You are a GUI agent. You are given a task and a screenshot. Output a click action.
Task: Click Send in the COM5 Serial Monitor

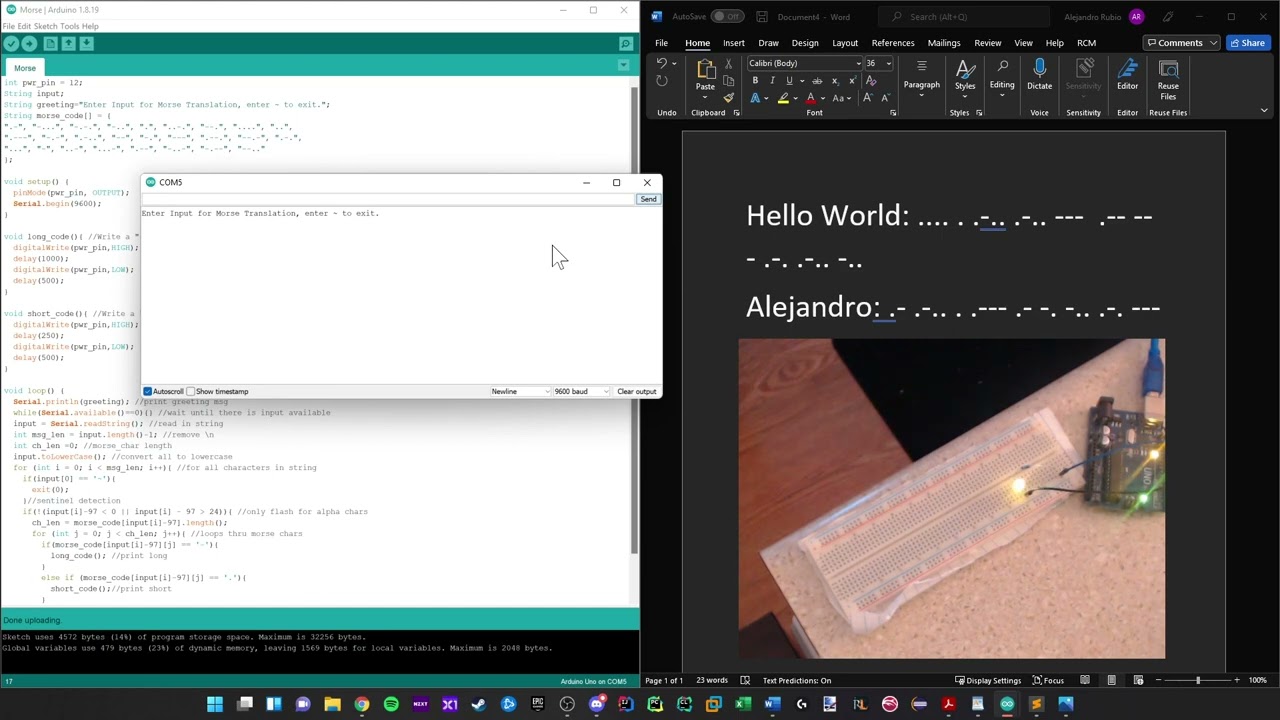click(648, 199)
